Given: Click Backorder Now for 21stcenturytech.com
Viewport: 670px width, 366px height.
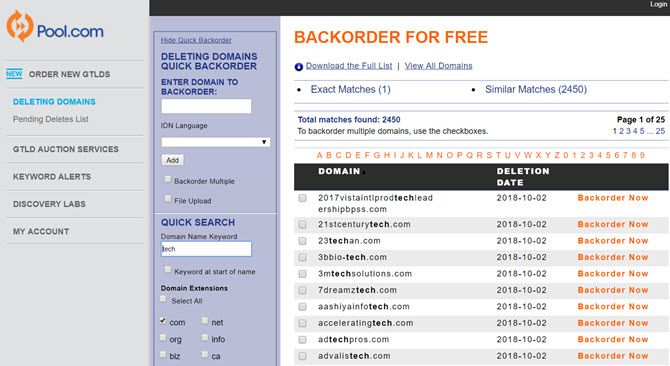Looking at the screenshot, I should pos(613,224).
